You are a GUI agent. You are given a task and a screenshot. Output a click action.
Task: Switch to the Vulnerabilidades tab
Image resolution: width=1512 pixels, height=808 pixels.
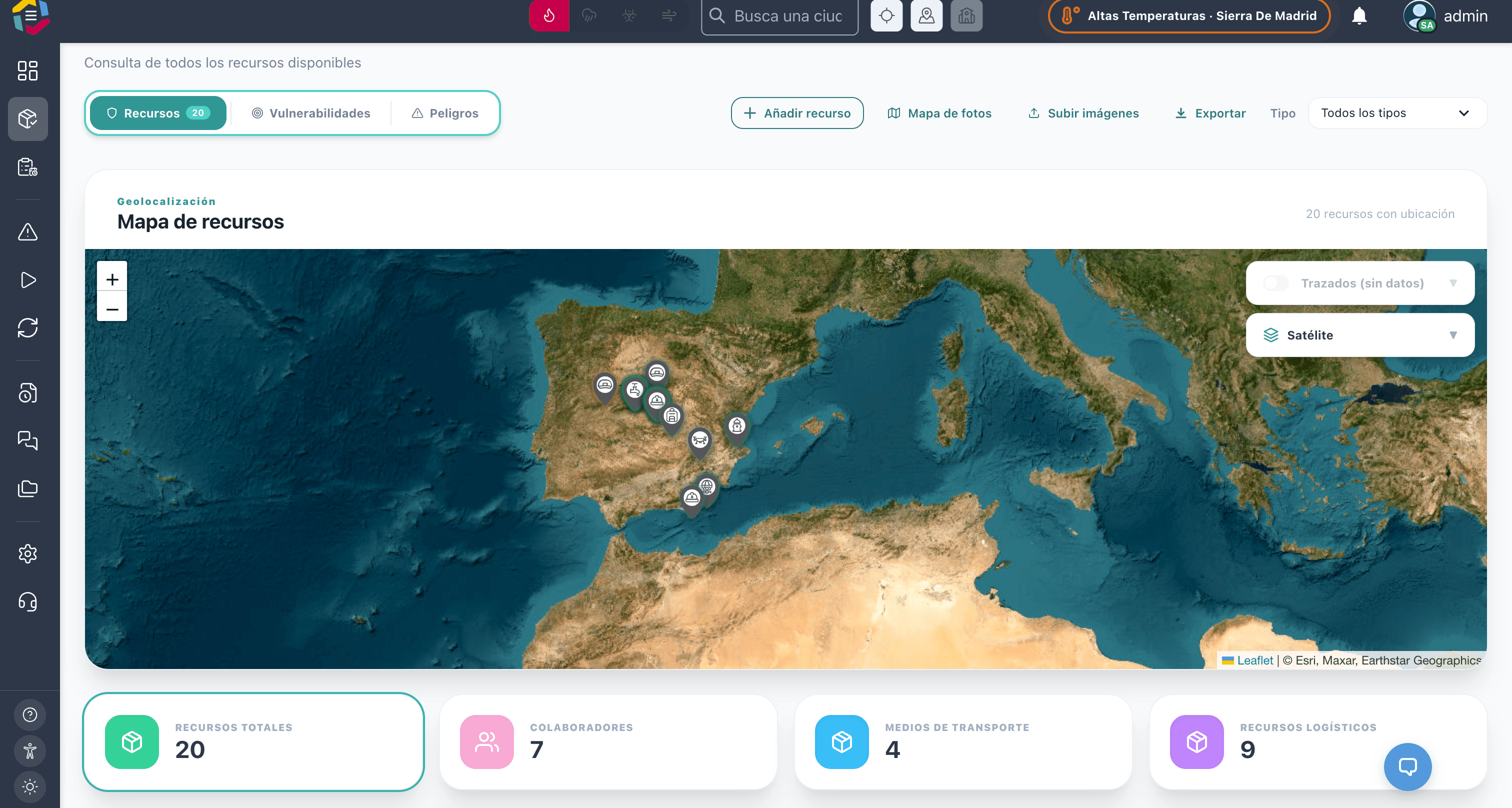(311, 112)
